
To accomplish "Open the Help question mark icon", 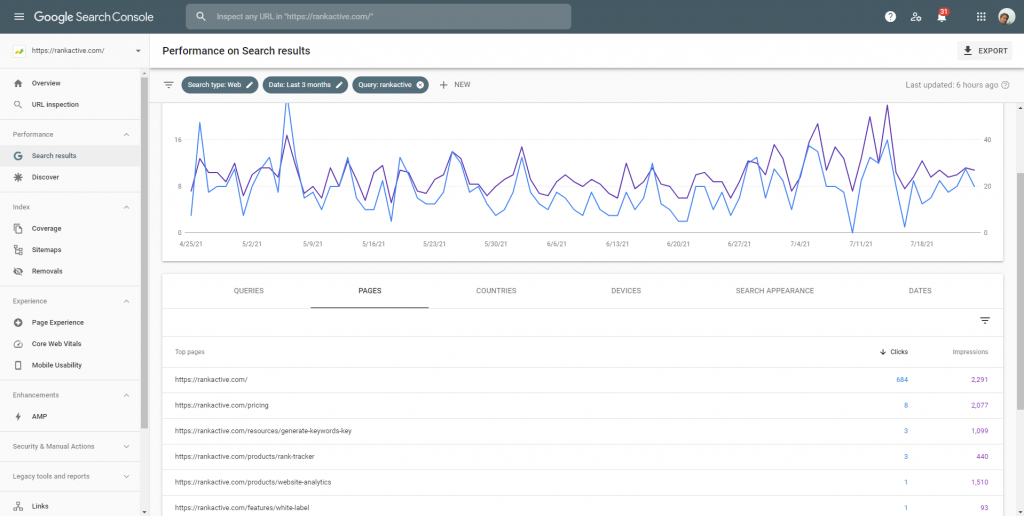I will coord(890,17).
